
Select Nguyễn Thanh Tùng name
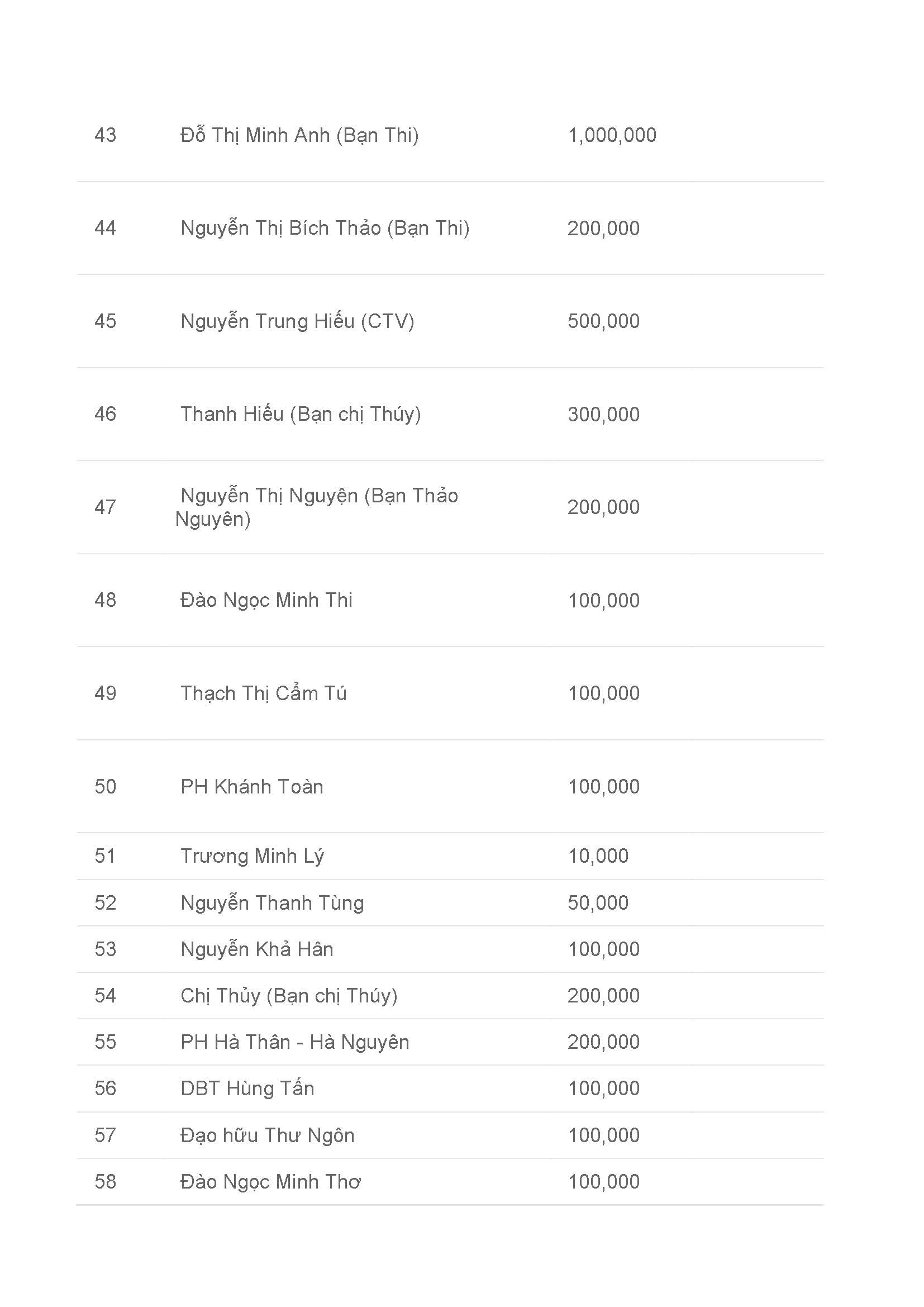[272, 903]
